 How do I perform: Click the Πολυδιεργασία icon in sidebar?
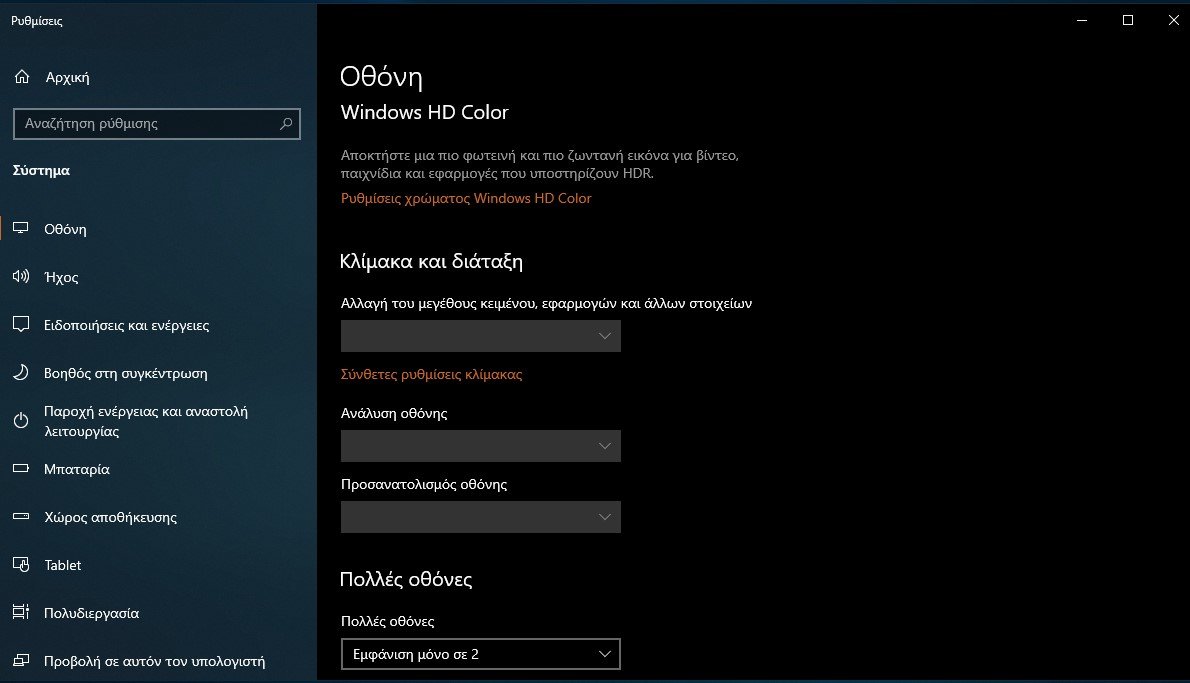[20, 613]
